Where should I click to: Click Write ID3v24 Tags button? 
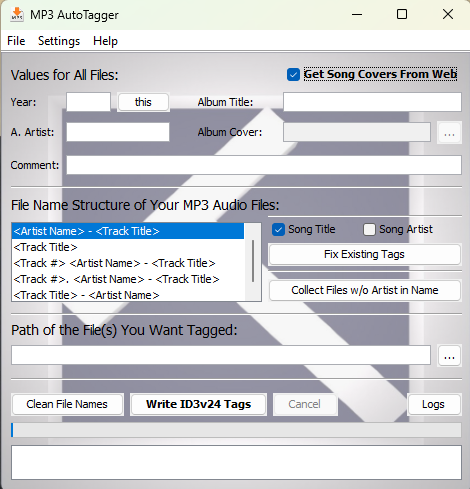point(199,404)
